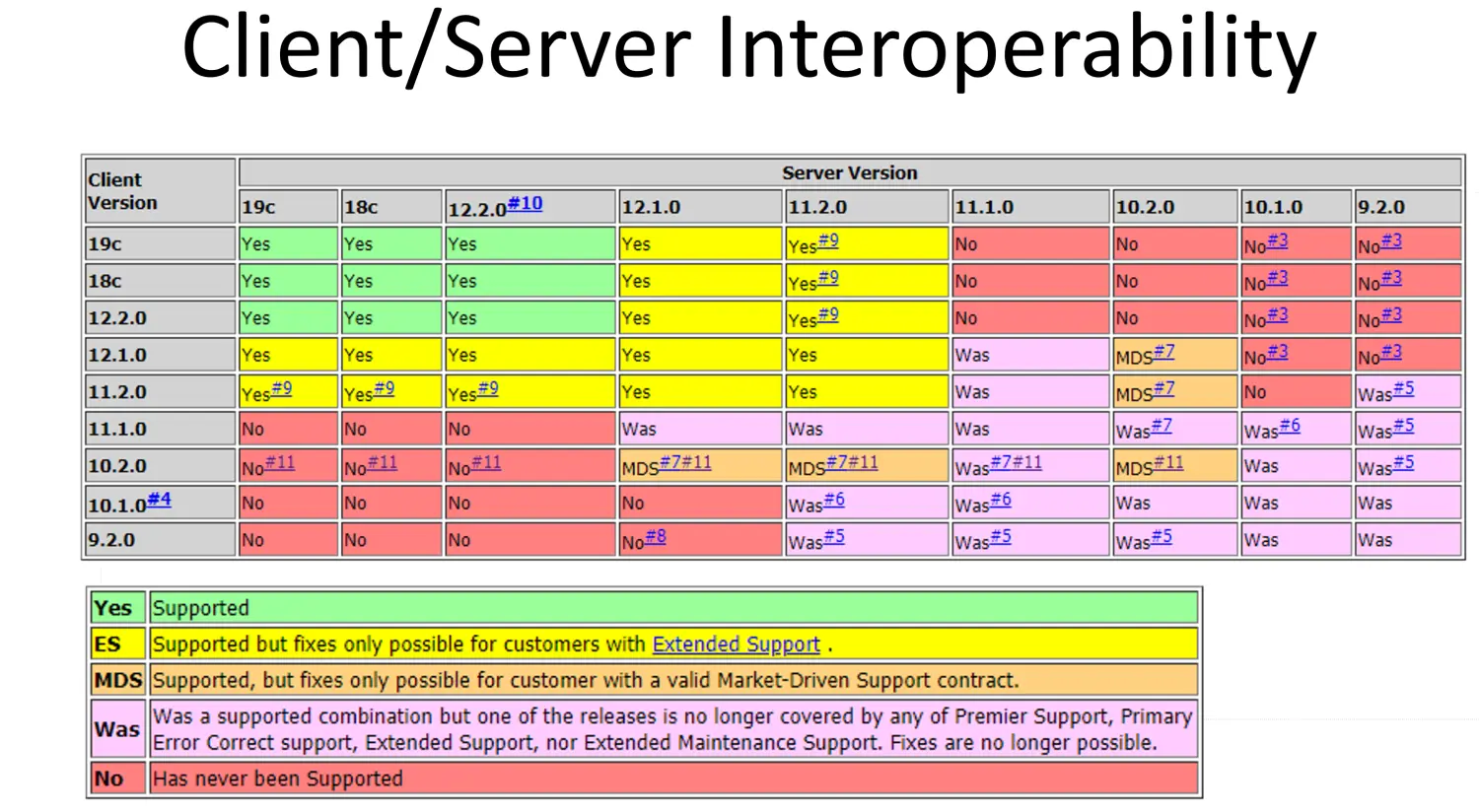This screenshot has width=1479, height=812.
Task: Click the Server Version header cell
Action: point(849,172)
